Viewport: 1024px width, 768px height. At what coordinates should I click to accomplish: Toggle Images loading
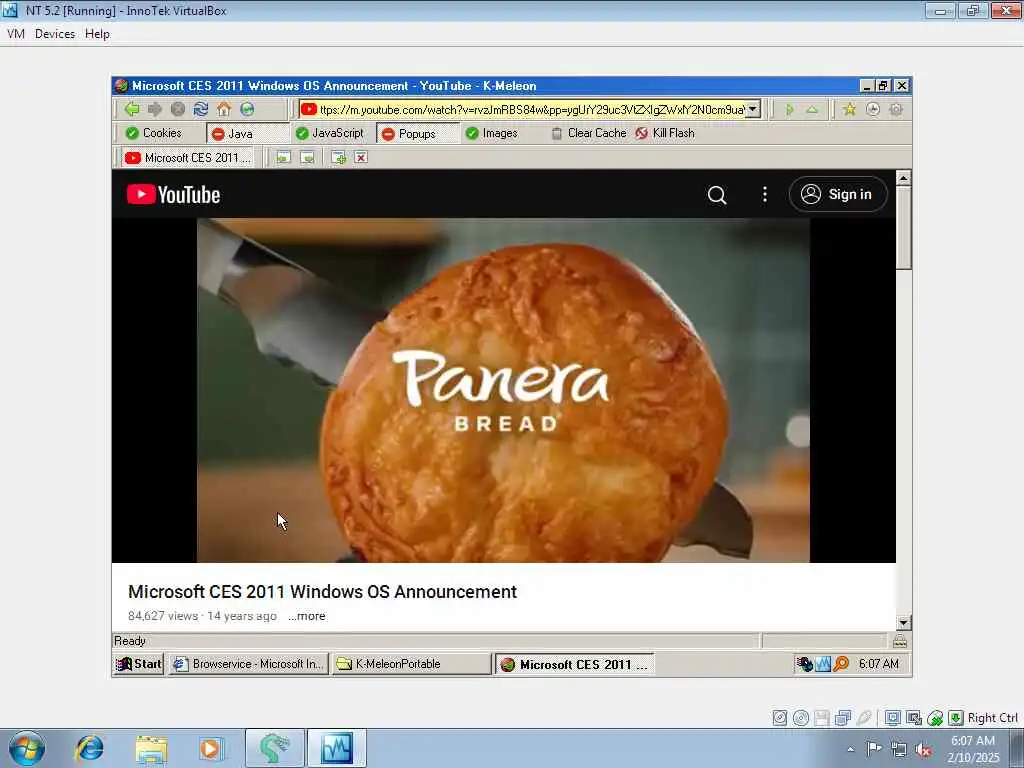click(492, 133)
